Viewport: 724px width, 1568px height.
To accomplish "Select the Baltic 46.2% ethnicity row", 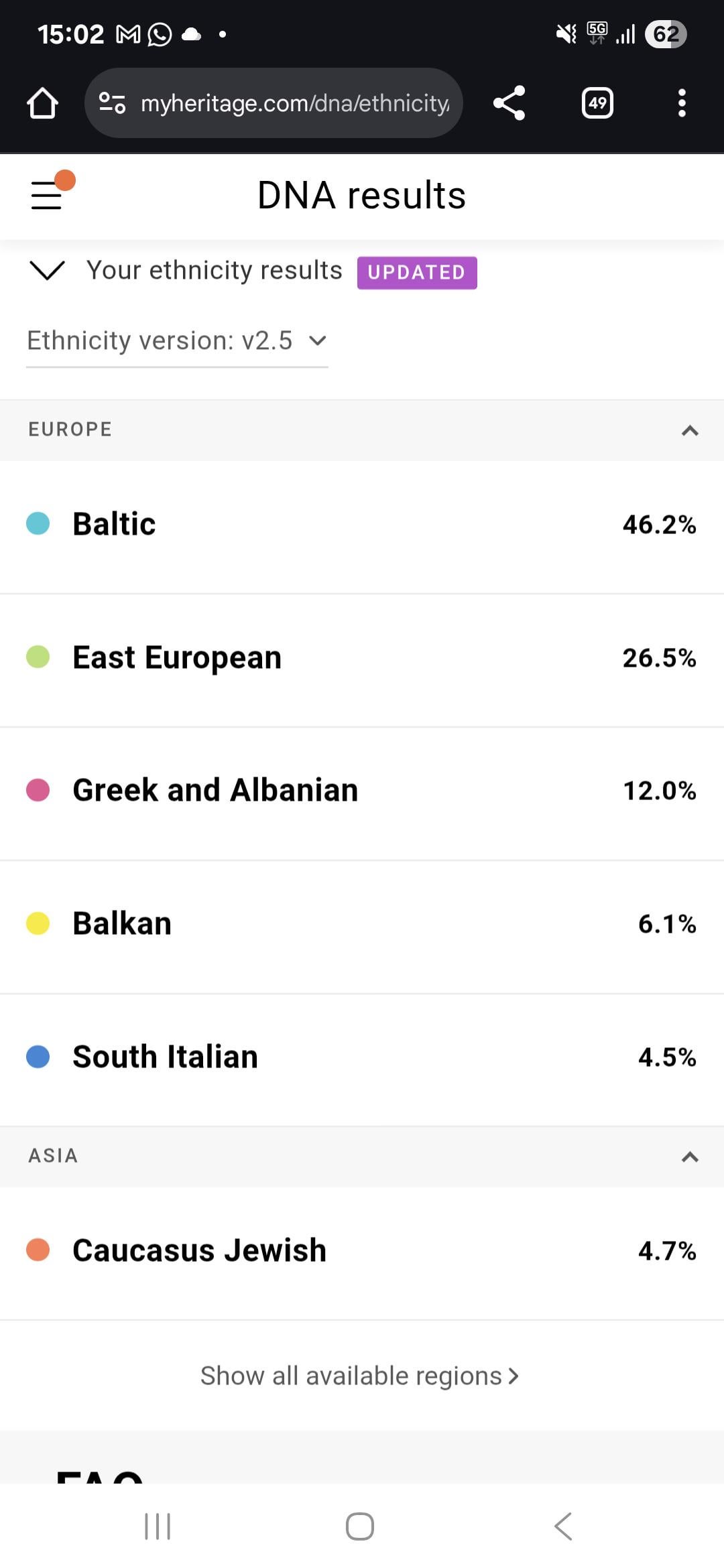I will [362, 525].
